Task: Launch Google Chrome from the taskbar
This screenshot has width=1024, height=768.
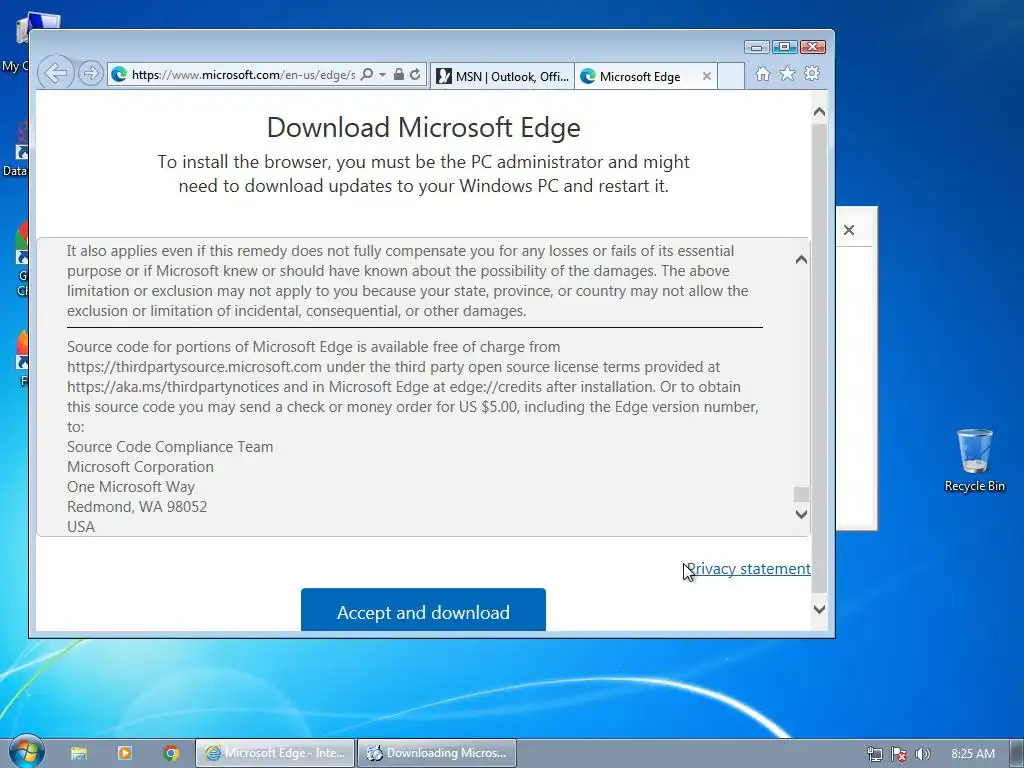Action: coord(171,753)
